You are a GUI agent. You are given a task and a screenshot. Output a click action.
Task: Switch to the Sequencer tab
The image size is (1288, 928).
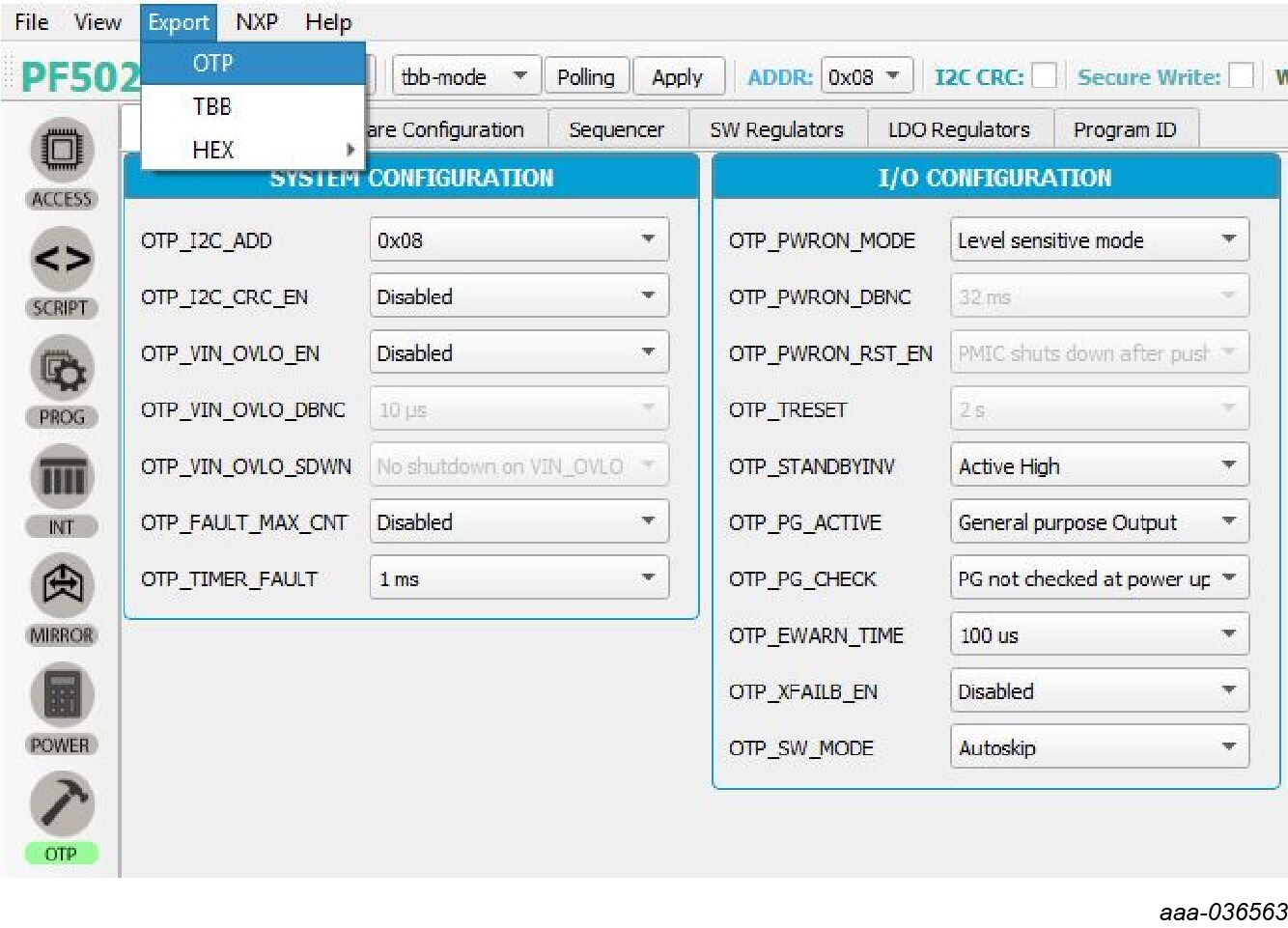tap(616, 129)
